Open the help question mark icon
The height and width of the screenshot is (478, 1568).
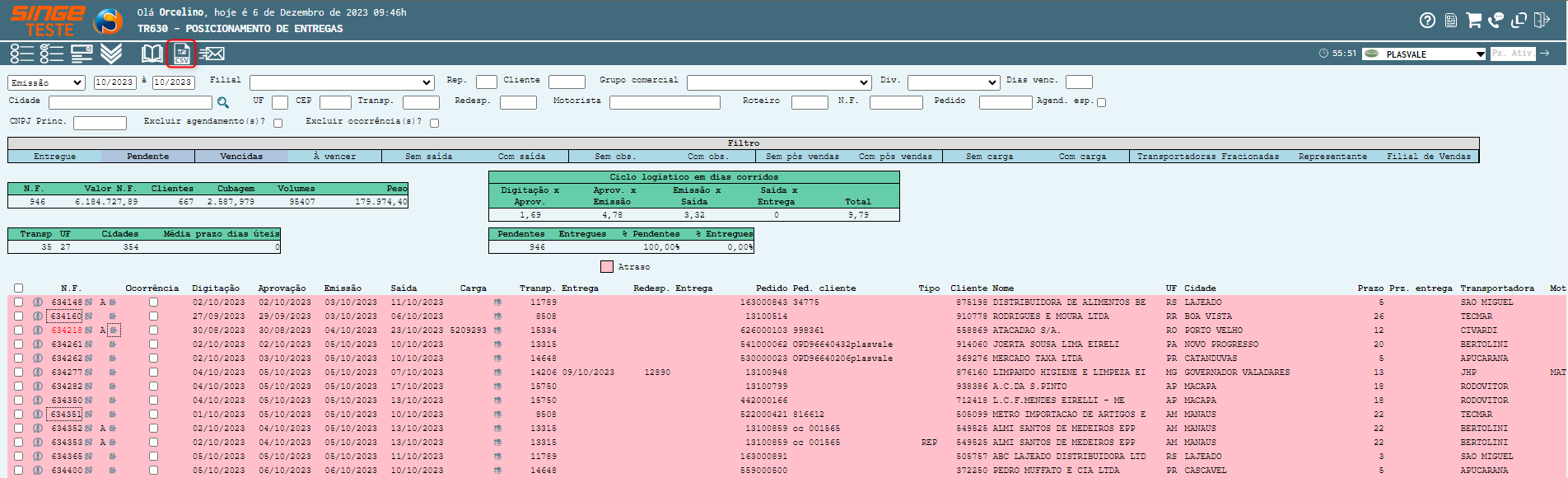tap(1428, 21)
